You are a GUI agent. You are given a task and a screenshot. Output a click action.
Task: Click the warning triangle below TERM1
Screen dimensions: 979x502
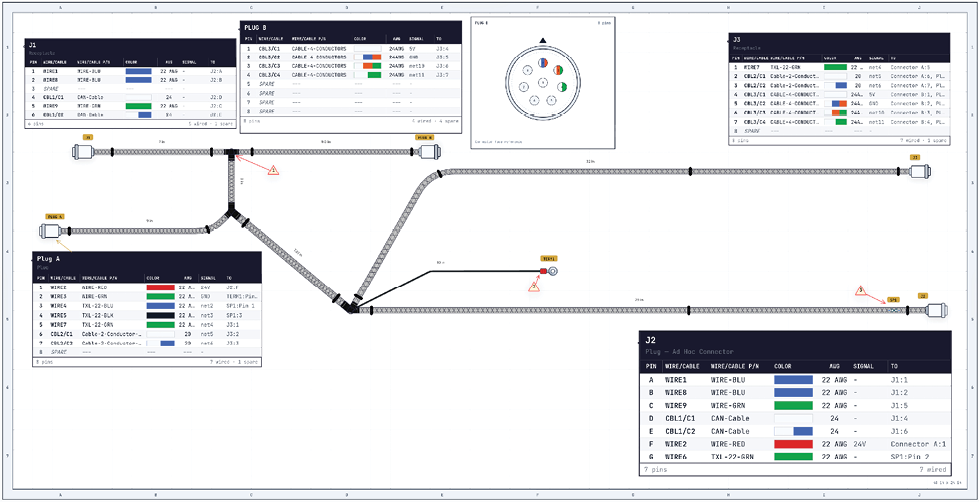(534, 286)
